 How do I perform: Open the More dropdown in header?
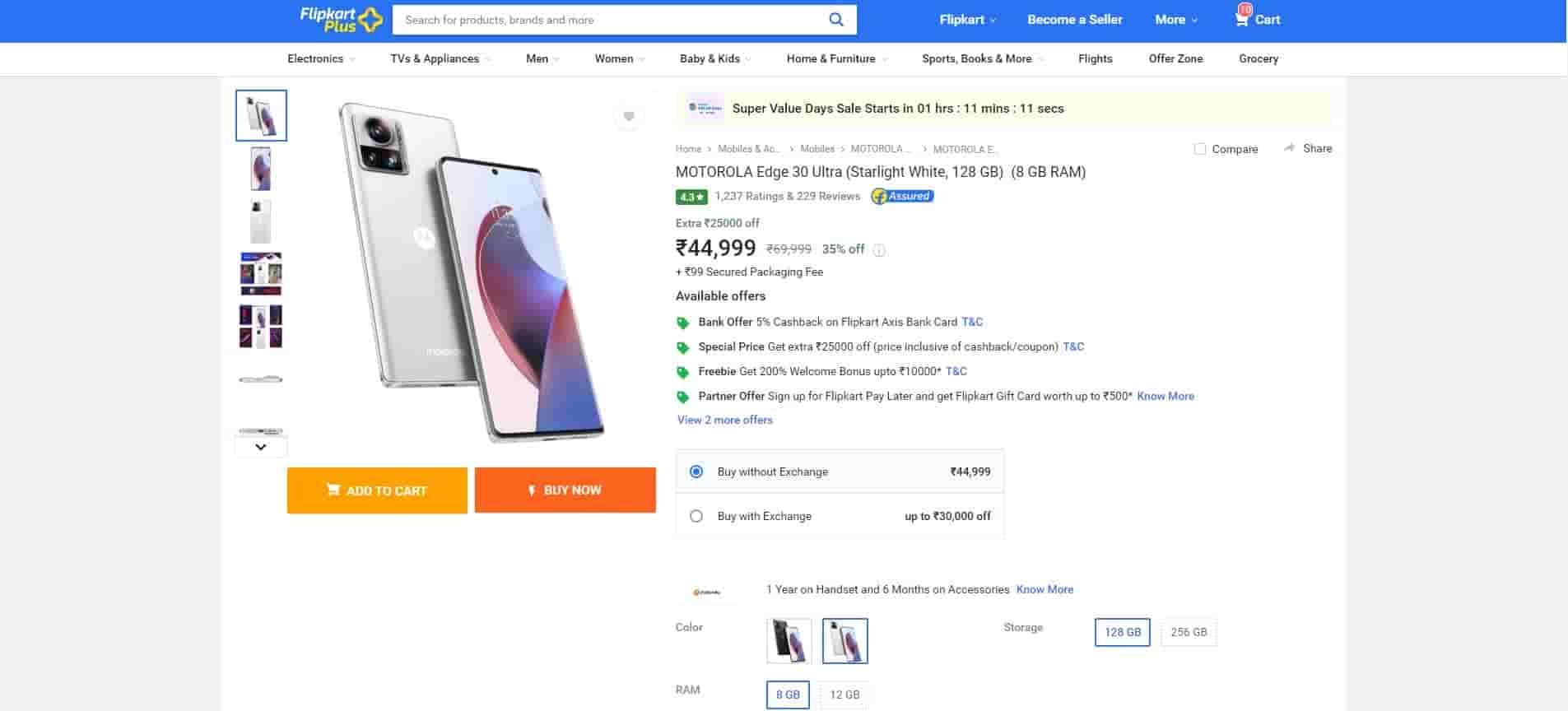click(x=1176, y=20)
